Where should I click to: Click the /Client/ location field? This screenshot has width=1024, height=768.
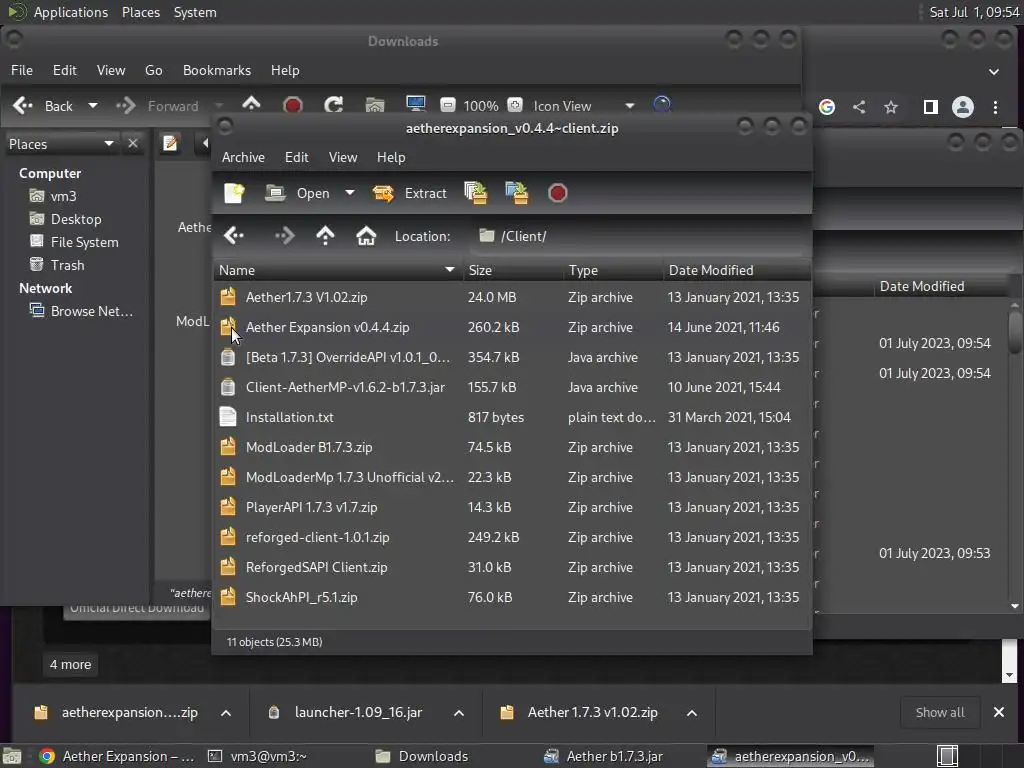click(x=638, y=236)
